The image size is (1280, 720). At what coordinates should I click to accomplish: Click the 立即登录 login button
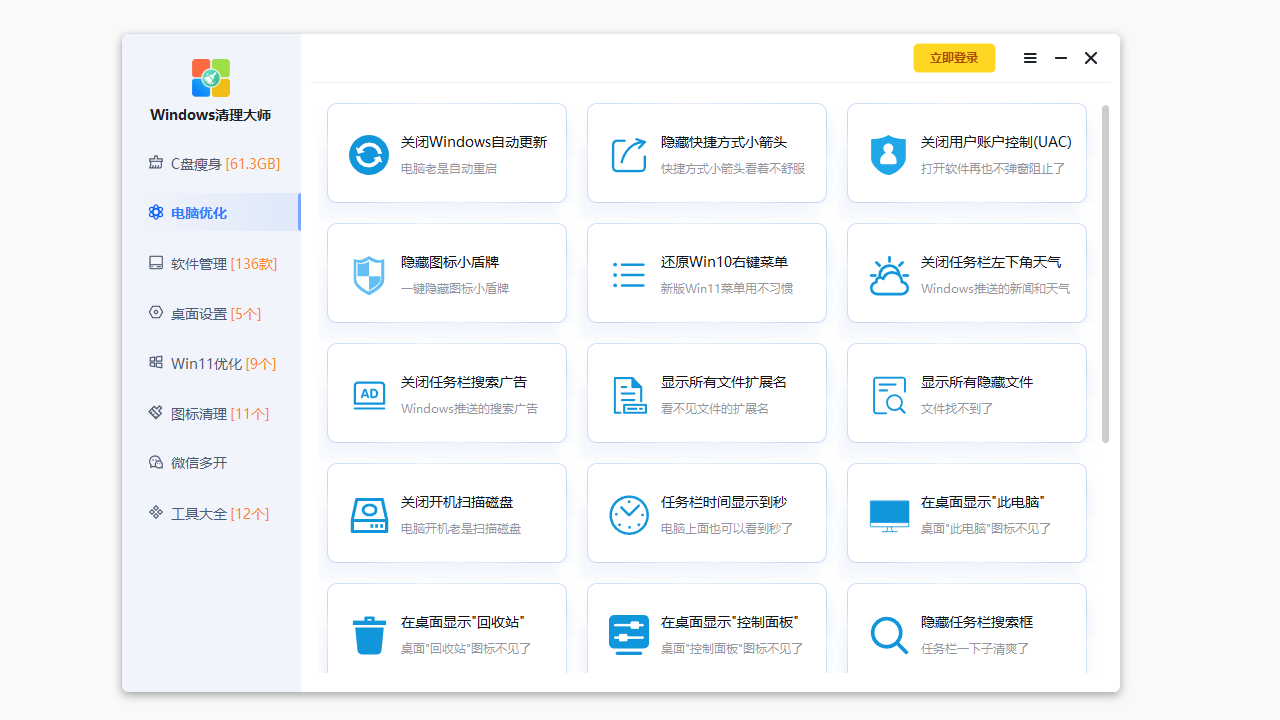coord(954,58)
